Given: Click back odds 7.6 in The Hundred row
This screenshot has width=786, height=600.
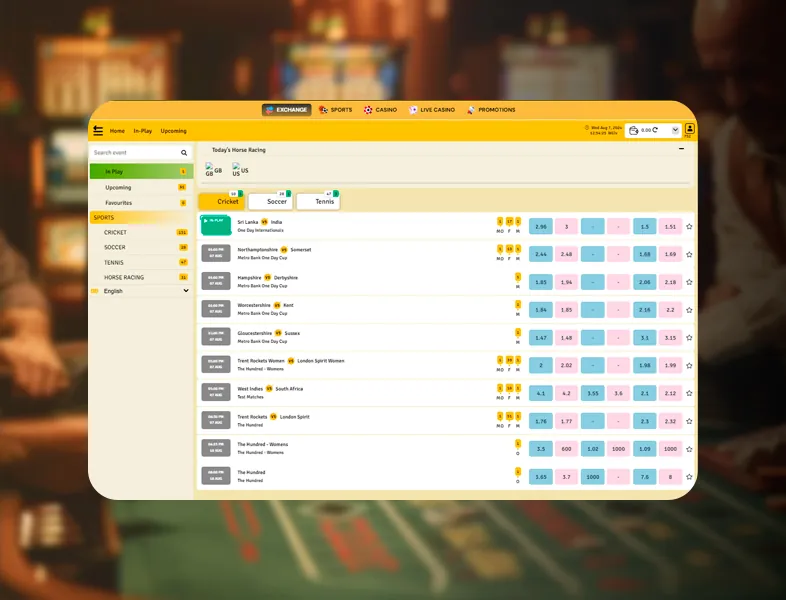Looking at the screenshot, I should point(645,477).
